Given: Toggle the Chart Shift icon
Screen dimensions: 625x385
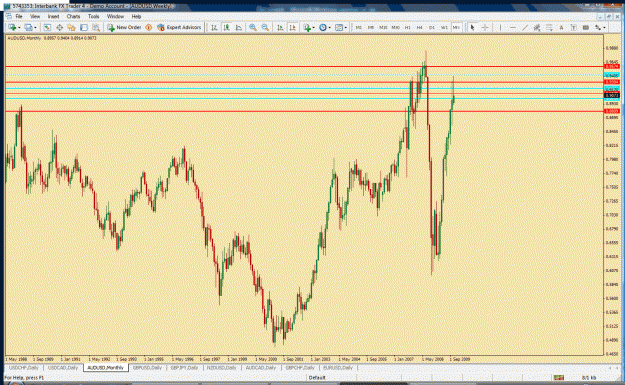Looking at the screenshot, I should (293, 28).
